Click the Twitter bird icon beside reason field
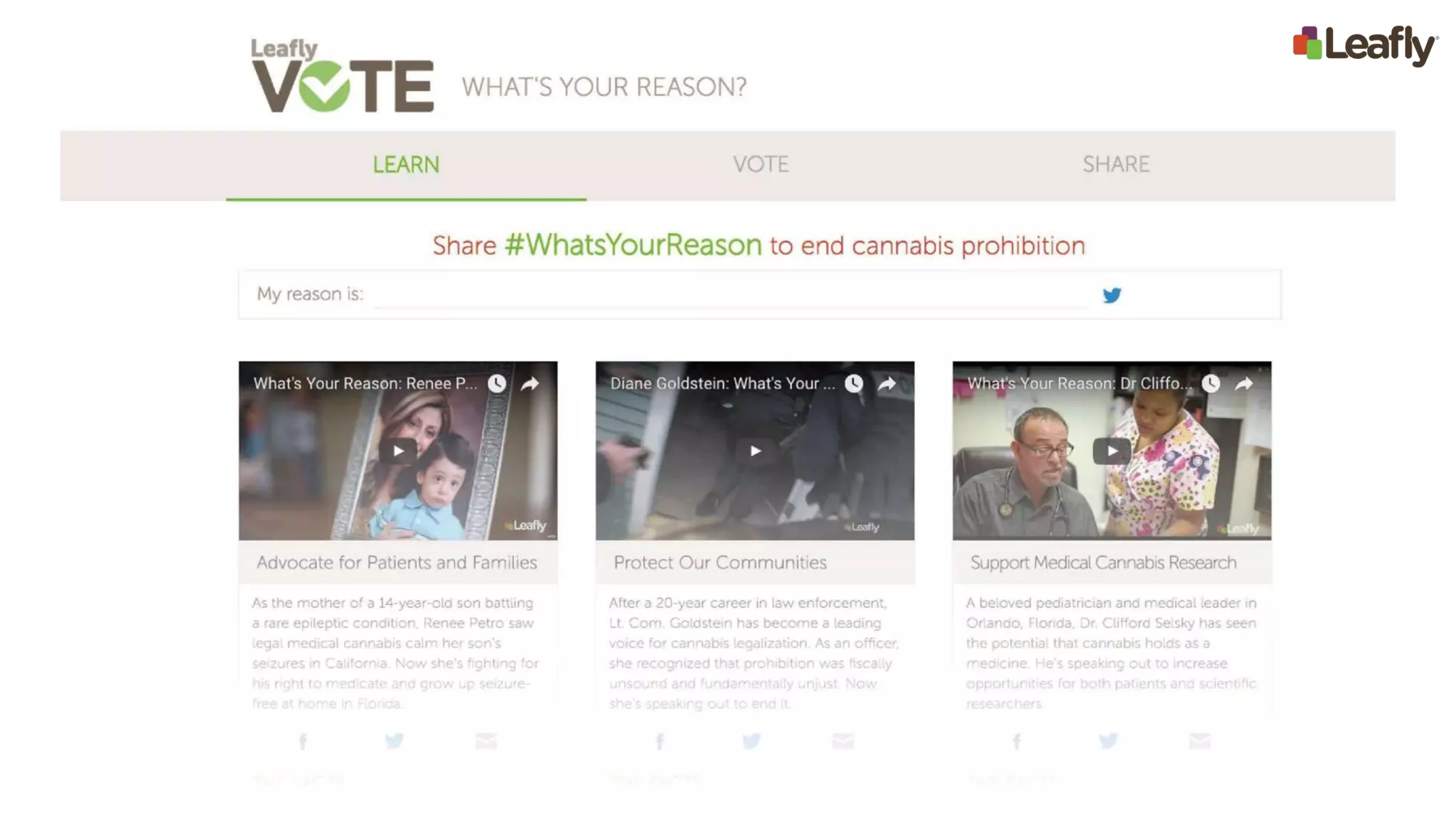Screen dimensions: 1456x819 point(1112,295)
